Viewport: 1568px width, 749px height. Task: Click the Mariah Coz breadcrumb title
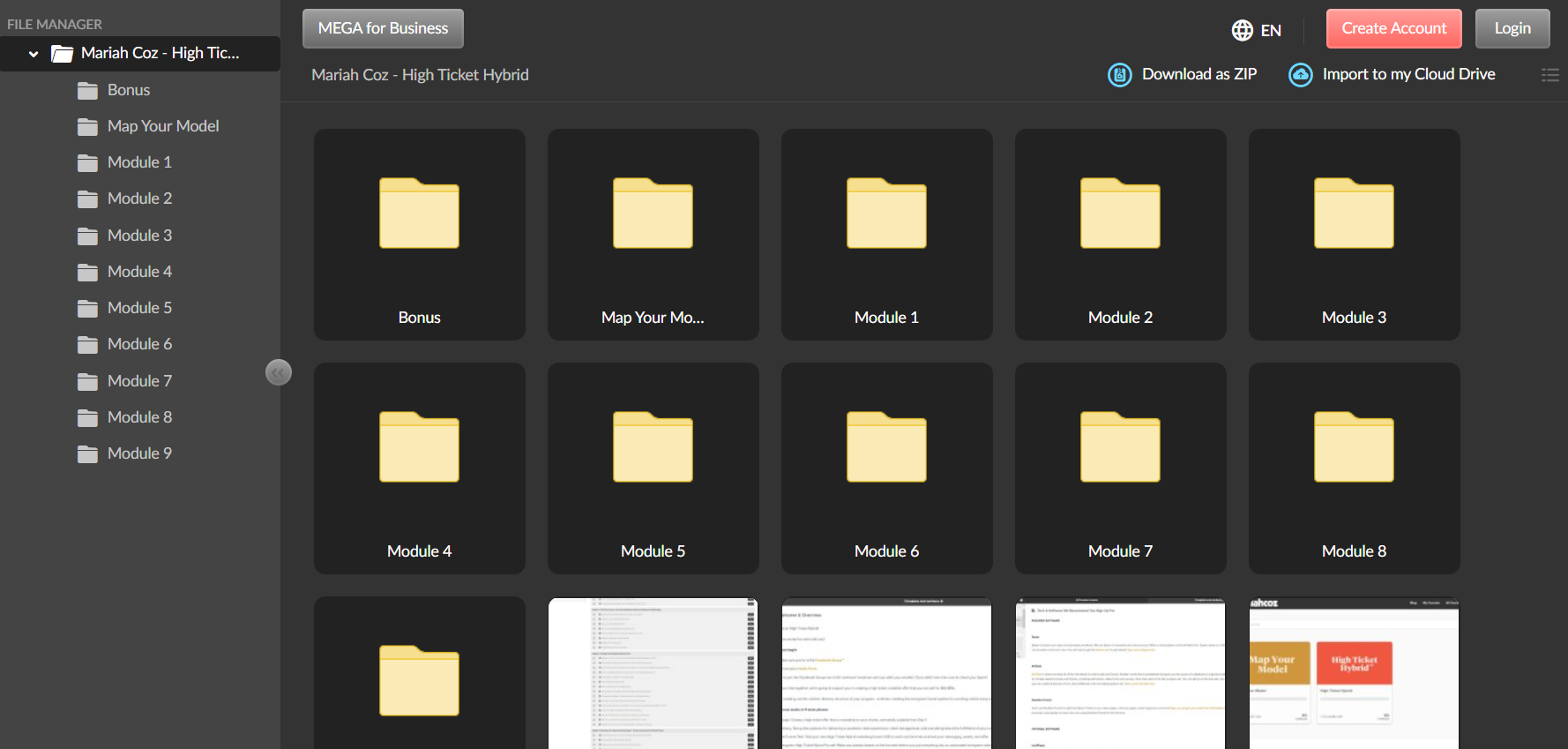pyautogui.click(x=420, y=75)
